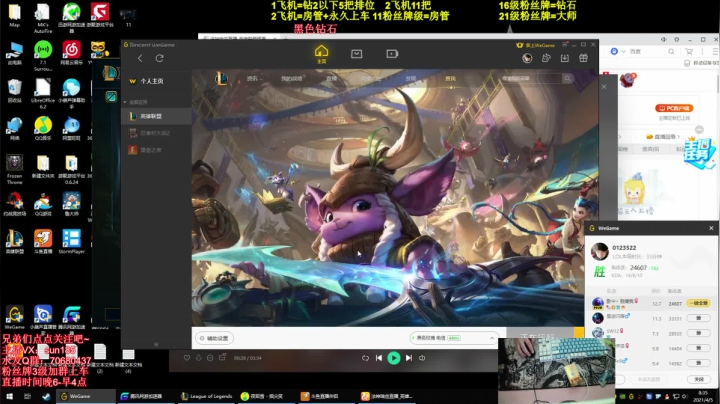Open 掌上WeGame link in title bar
720x404 pixels.
(535, 45)
